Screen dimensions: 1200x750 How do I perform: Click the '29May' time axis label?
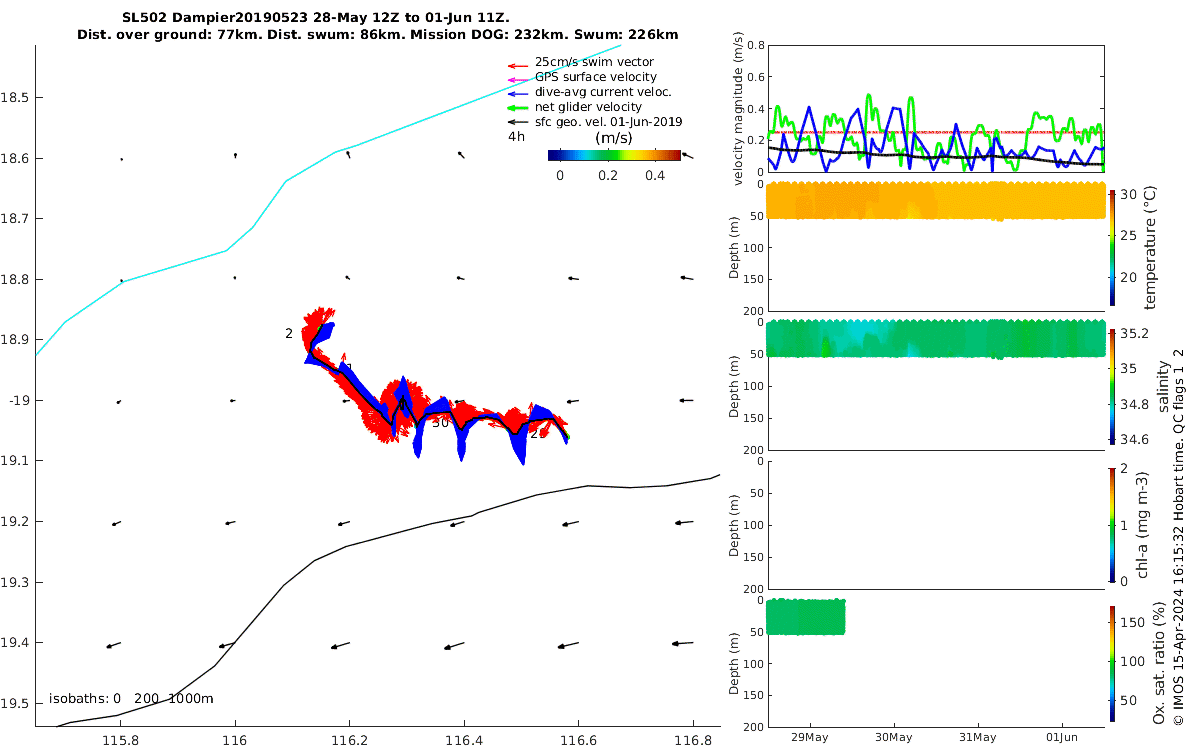coord(808,738)
